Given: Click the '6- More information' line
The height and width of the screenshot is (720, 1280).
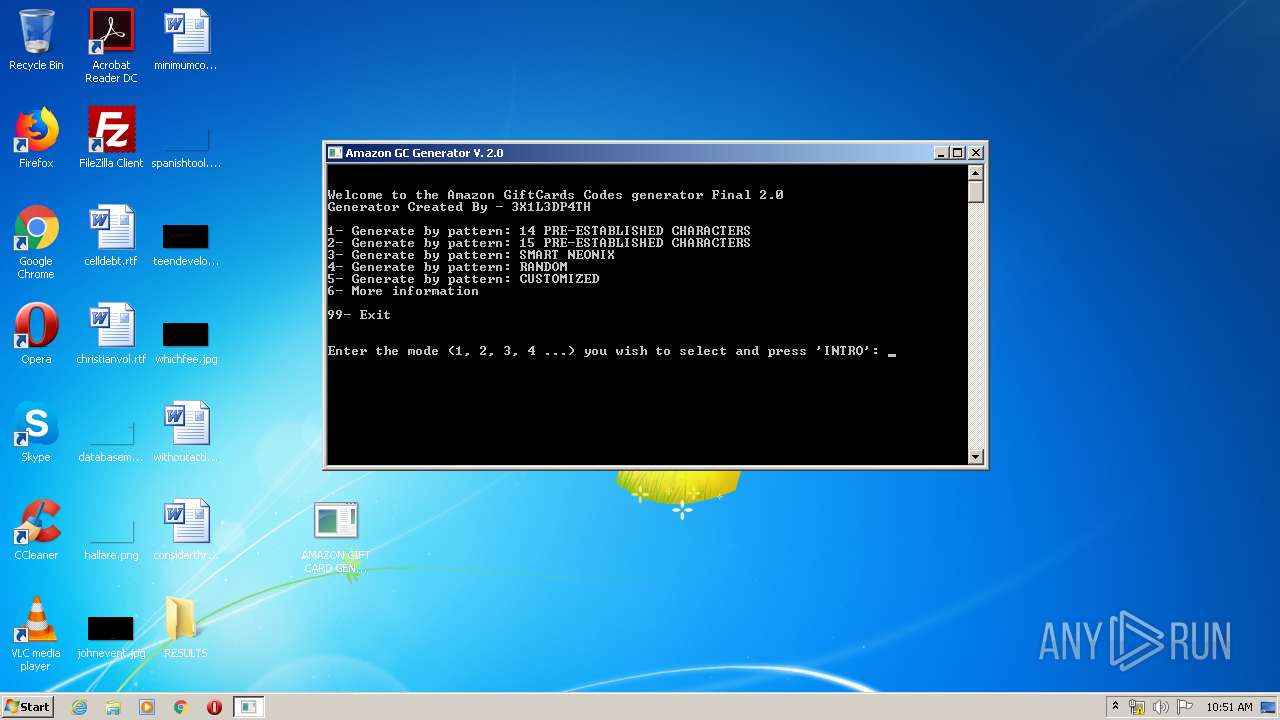Looking at the screenshot, I should tap(403, 291).
